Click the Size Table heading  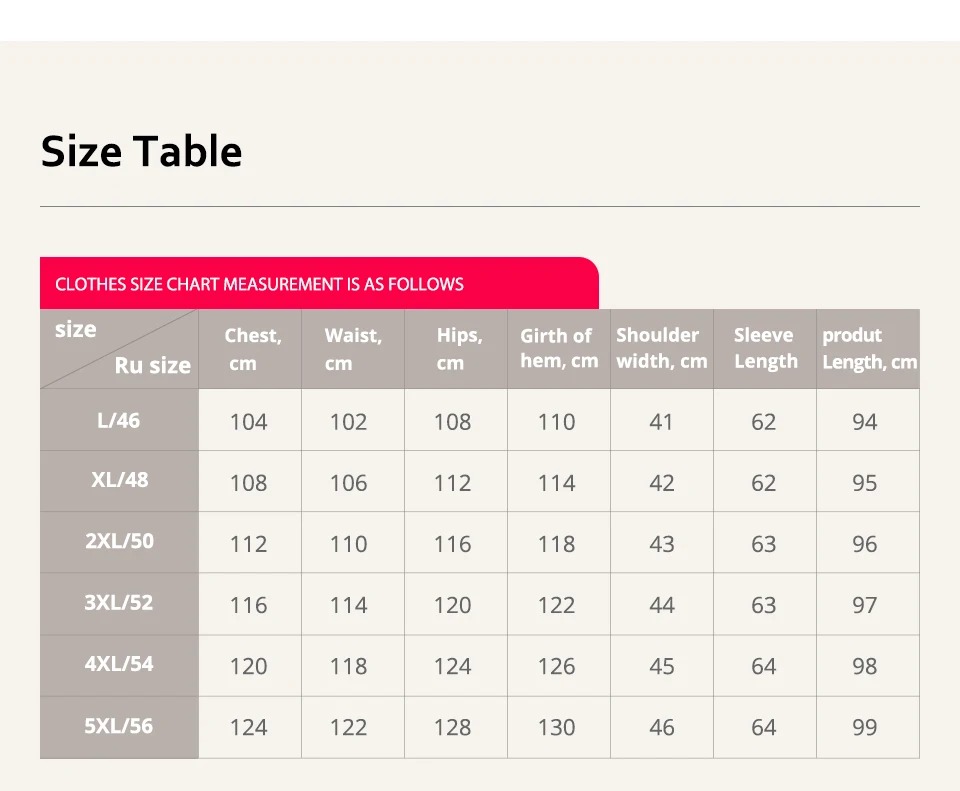tap(141, 151)
